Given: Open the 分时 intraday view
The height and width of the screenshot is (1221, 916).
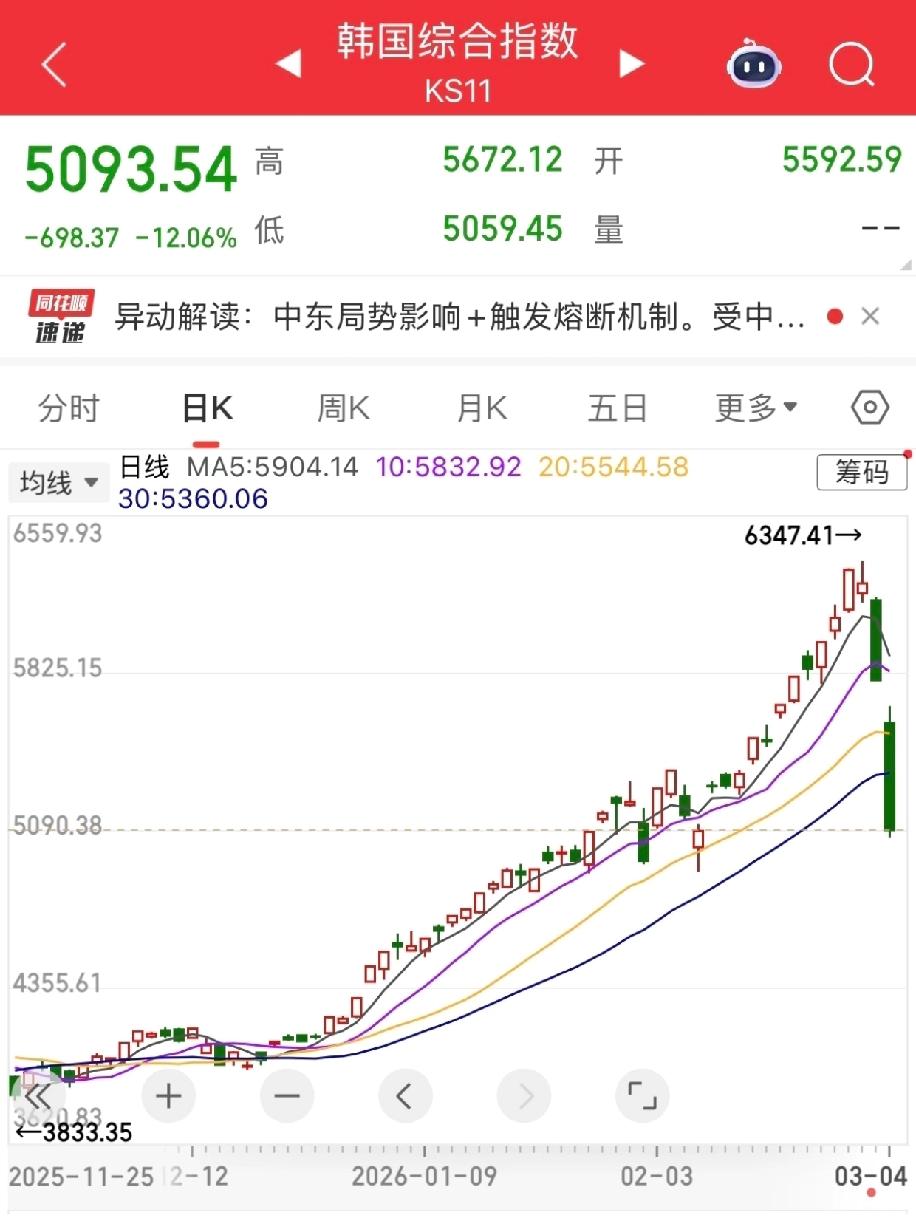Looking at the screenshot, I should [68, 407].
